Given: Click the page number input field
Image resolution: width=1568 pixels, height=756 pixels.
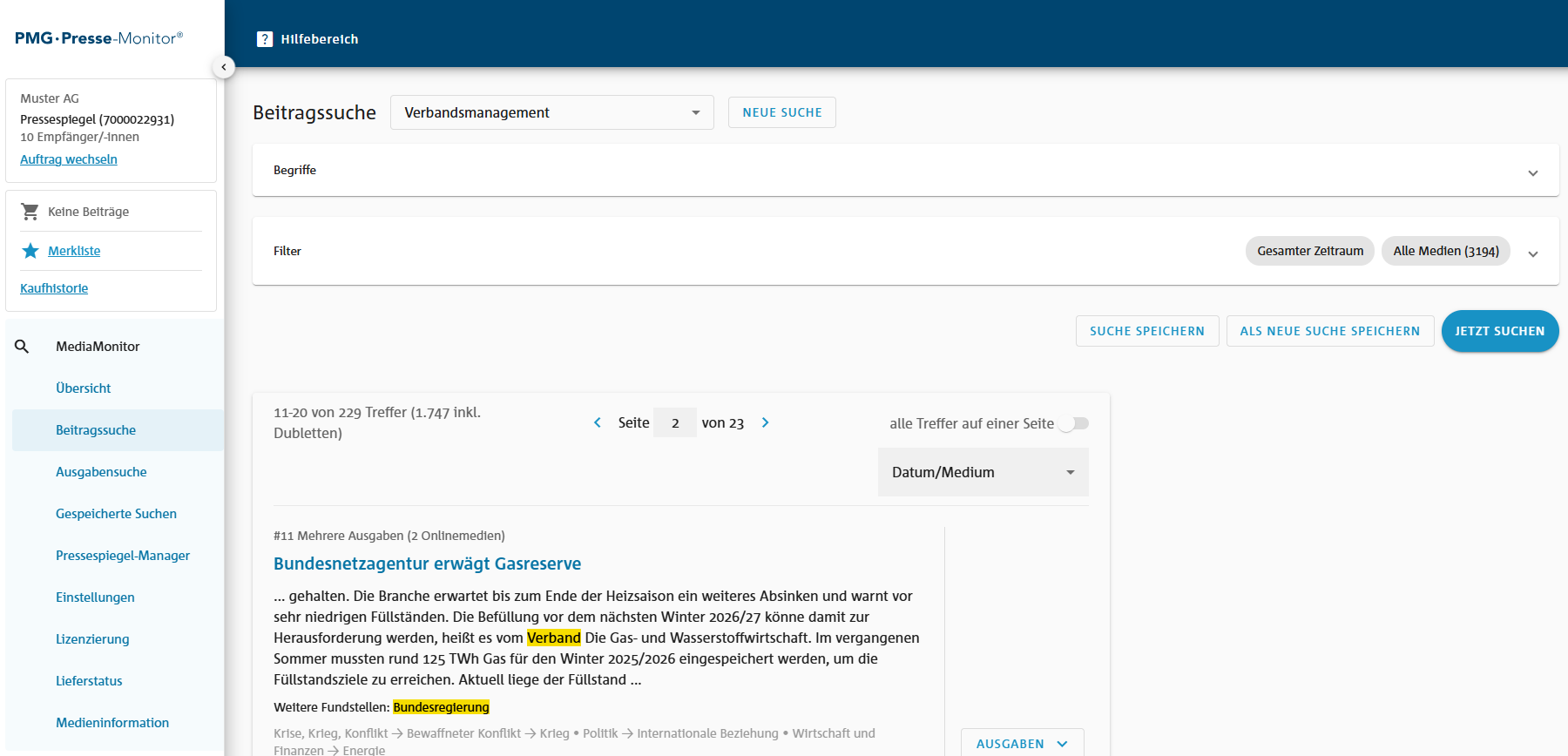Looking at the screenshot, I should tap(675, 422).
